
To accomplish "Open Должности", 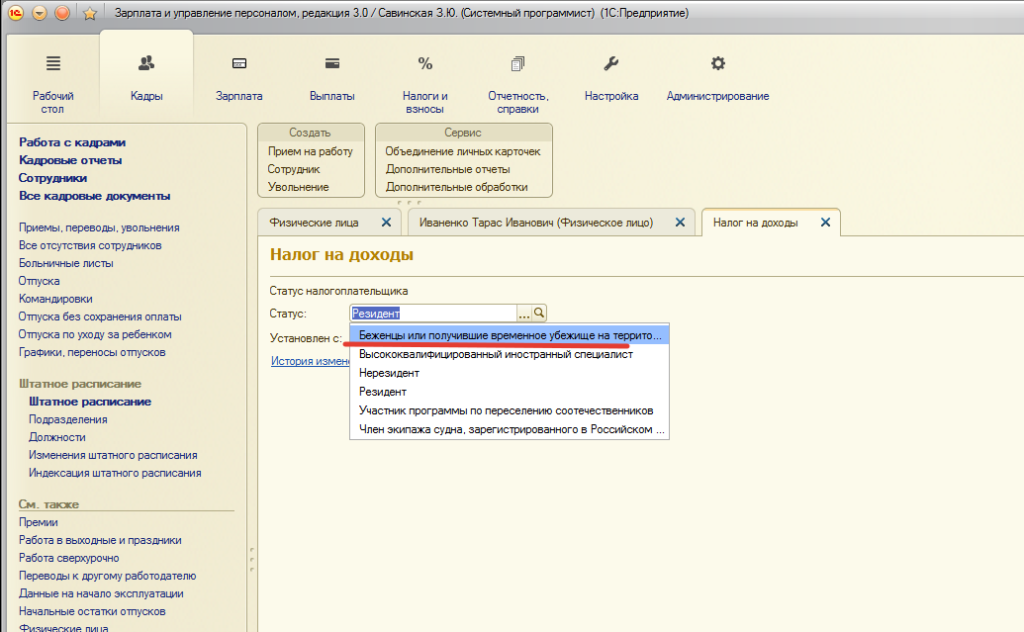I will click(57, 437).
